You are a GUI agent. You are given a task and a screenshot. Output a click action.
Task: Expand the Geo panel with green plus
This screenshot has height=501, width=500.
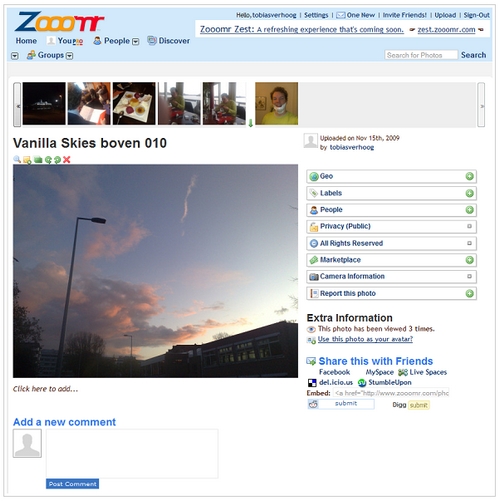469,176
